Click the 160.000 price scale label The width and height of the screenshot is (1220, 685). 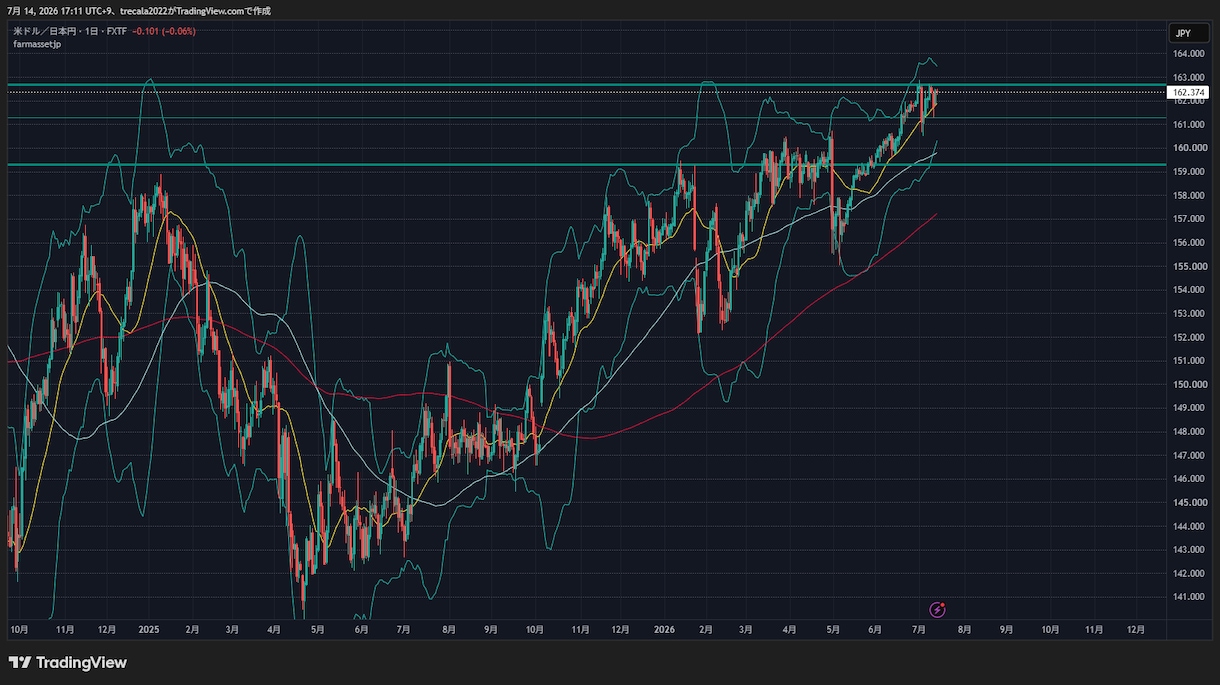(1188, 148)
